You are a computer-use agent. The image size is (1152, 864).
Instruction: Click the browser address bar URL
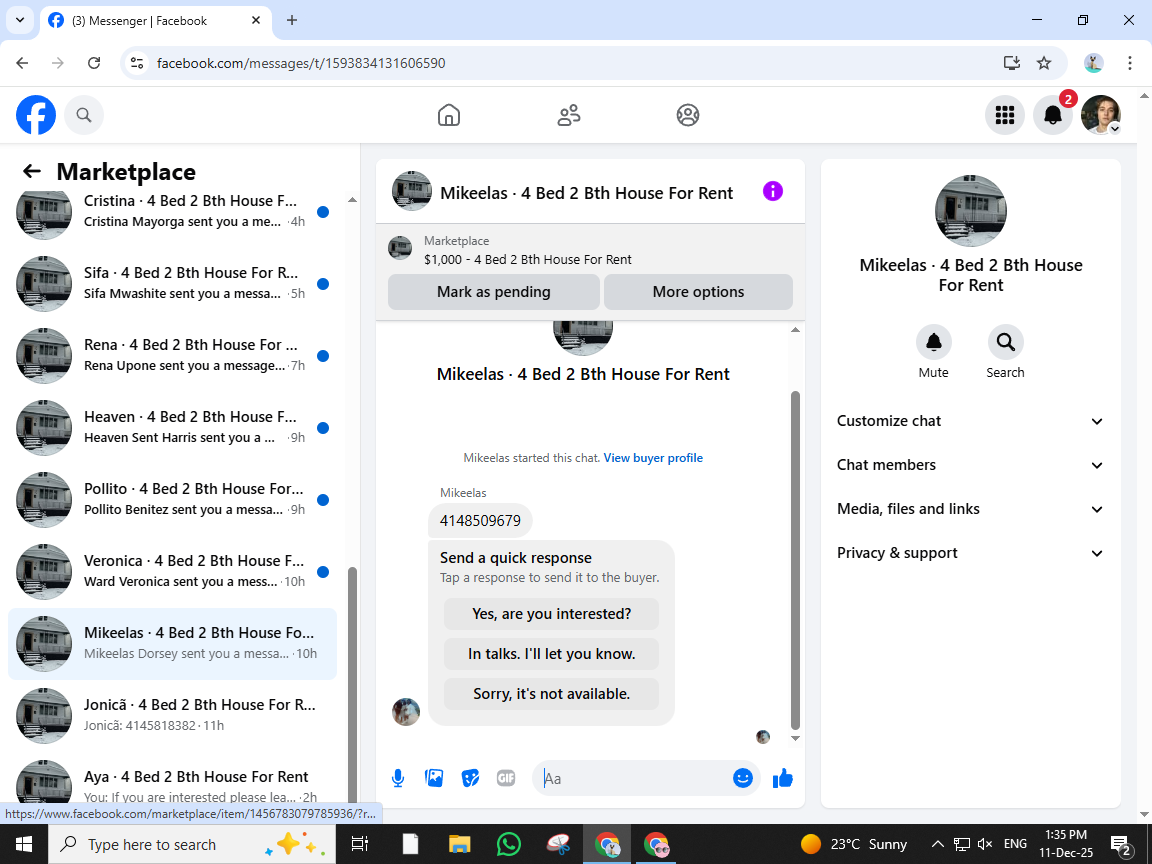click(301, 63)
